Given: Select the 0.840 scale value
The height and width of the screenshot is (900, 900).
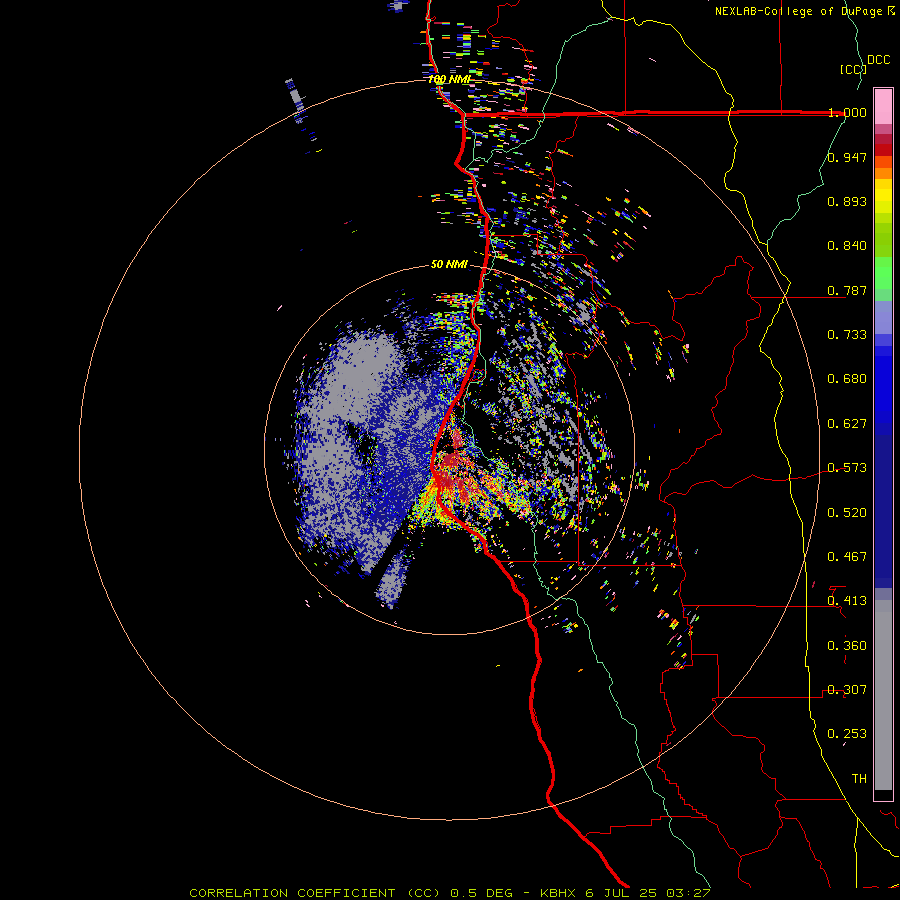Looking at the screenshot, I should pos(847,246).
